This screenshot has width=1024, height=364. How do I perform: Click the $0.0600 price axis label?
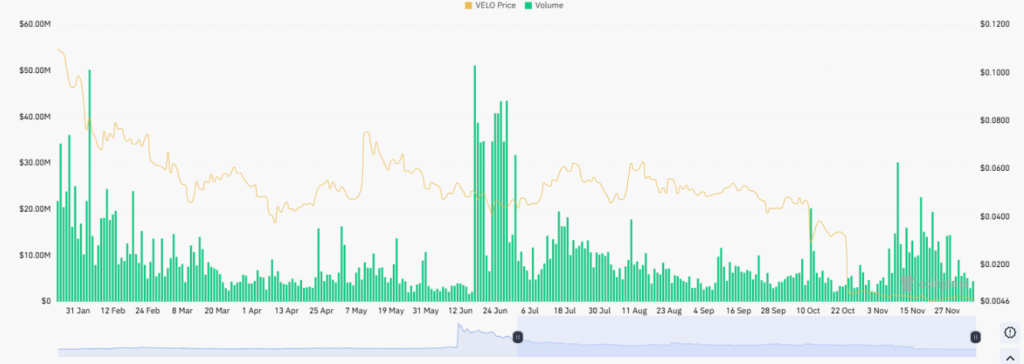(995, 169)
